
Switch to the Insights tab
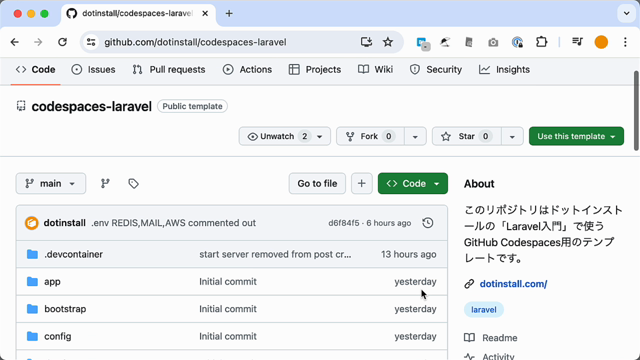tap(504, 70)
